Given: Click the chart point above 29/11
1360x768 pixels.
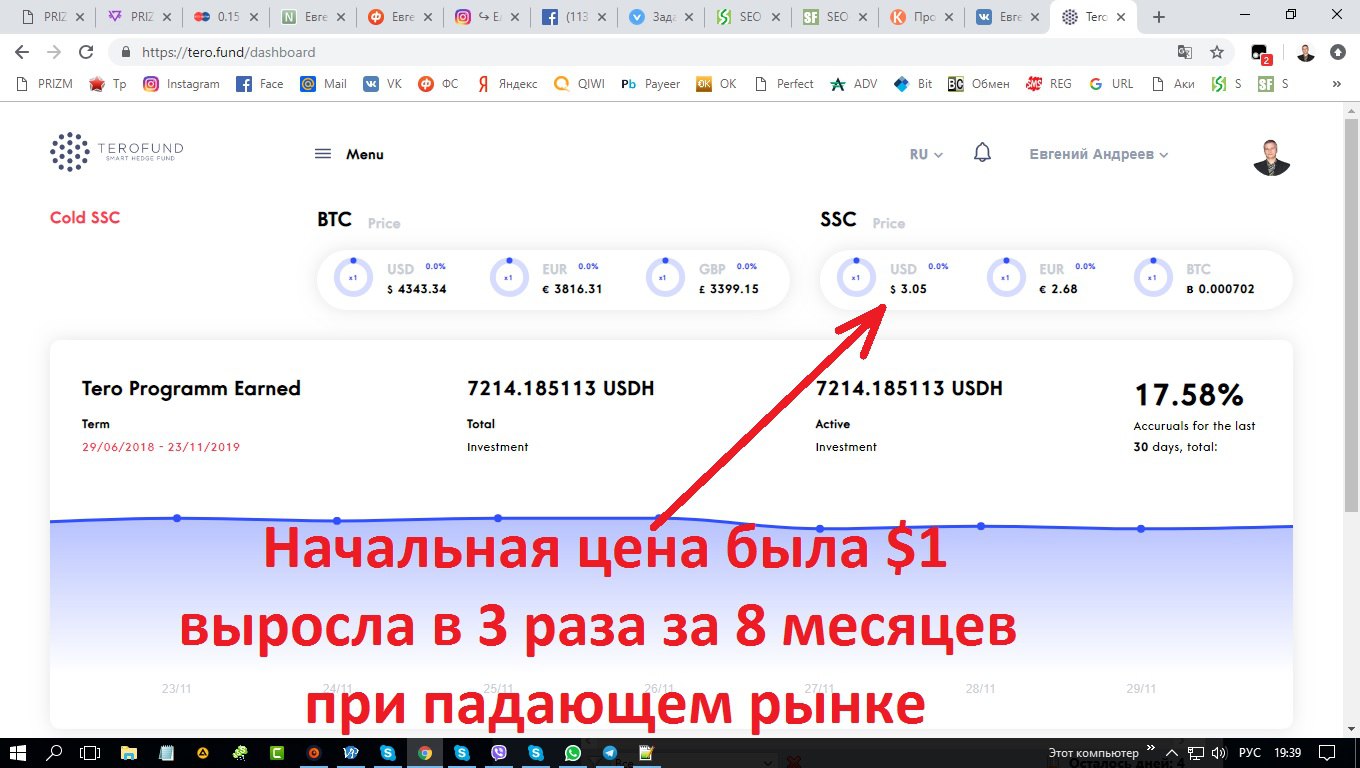Looking at the screenshot, I should coord(1141,528).
